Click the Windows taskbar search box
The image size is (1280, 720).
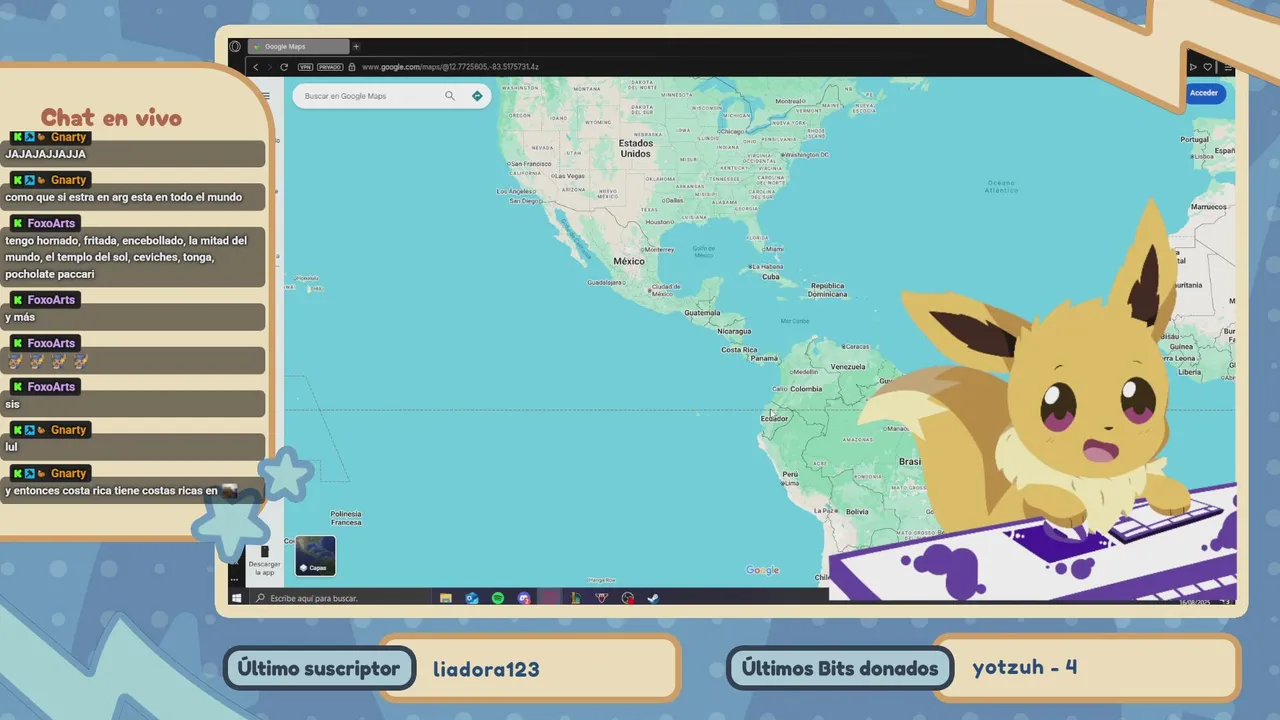pos(340,598)
